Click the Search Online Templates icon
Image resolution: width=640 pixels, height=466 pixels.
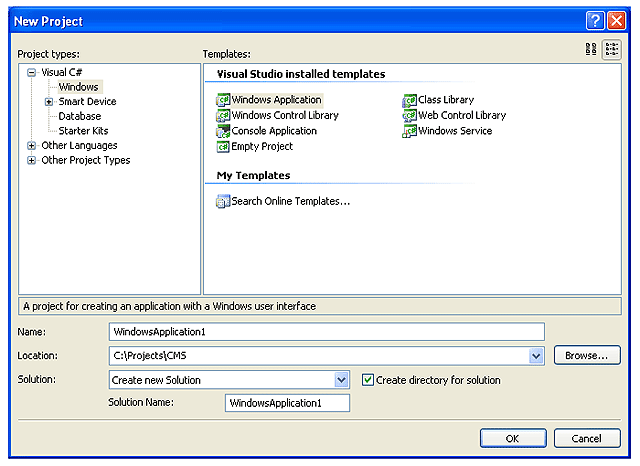pos(223,201)
